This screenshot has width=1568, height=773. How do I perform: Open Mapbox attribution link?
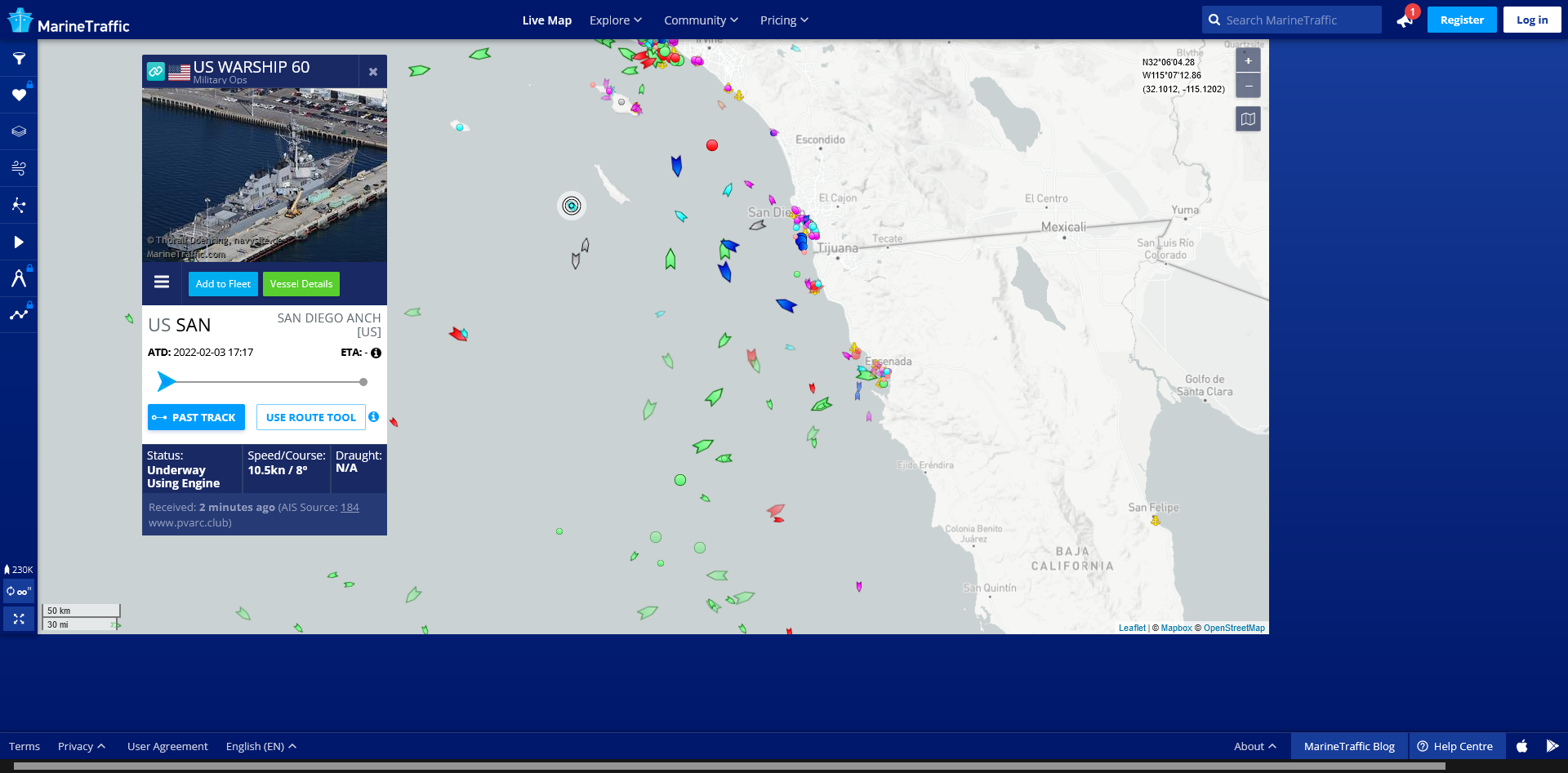click(1176, 628)
